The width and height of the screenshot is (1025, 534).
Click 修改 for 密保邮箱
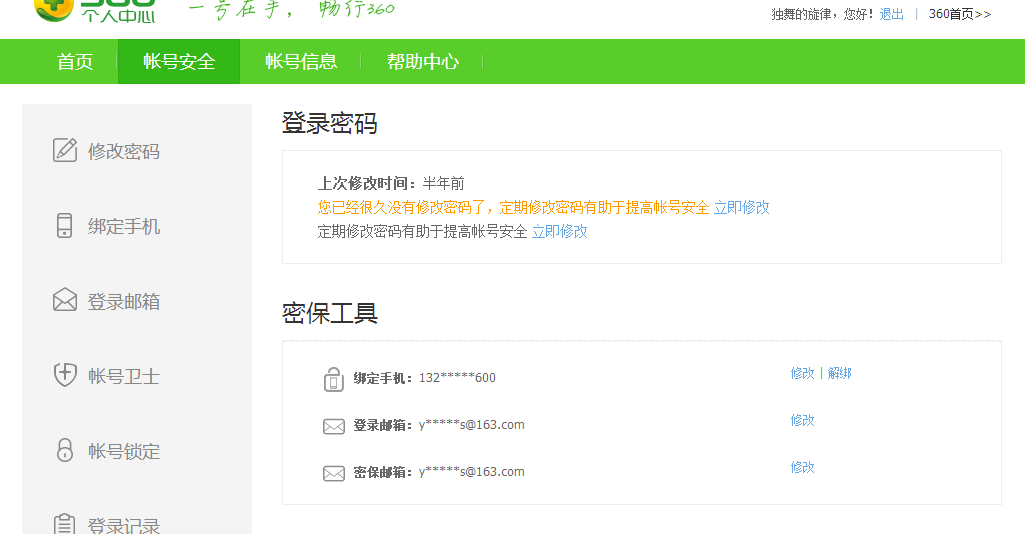(802, 467)
